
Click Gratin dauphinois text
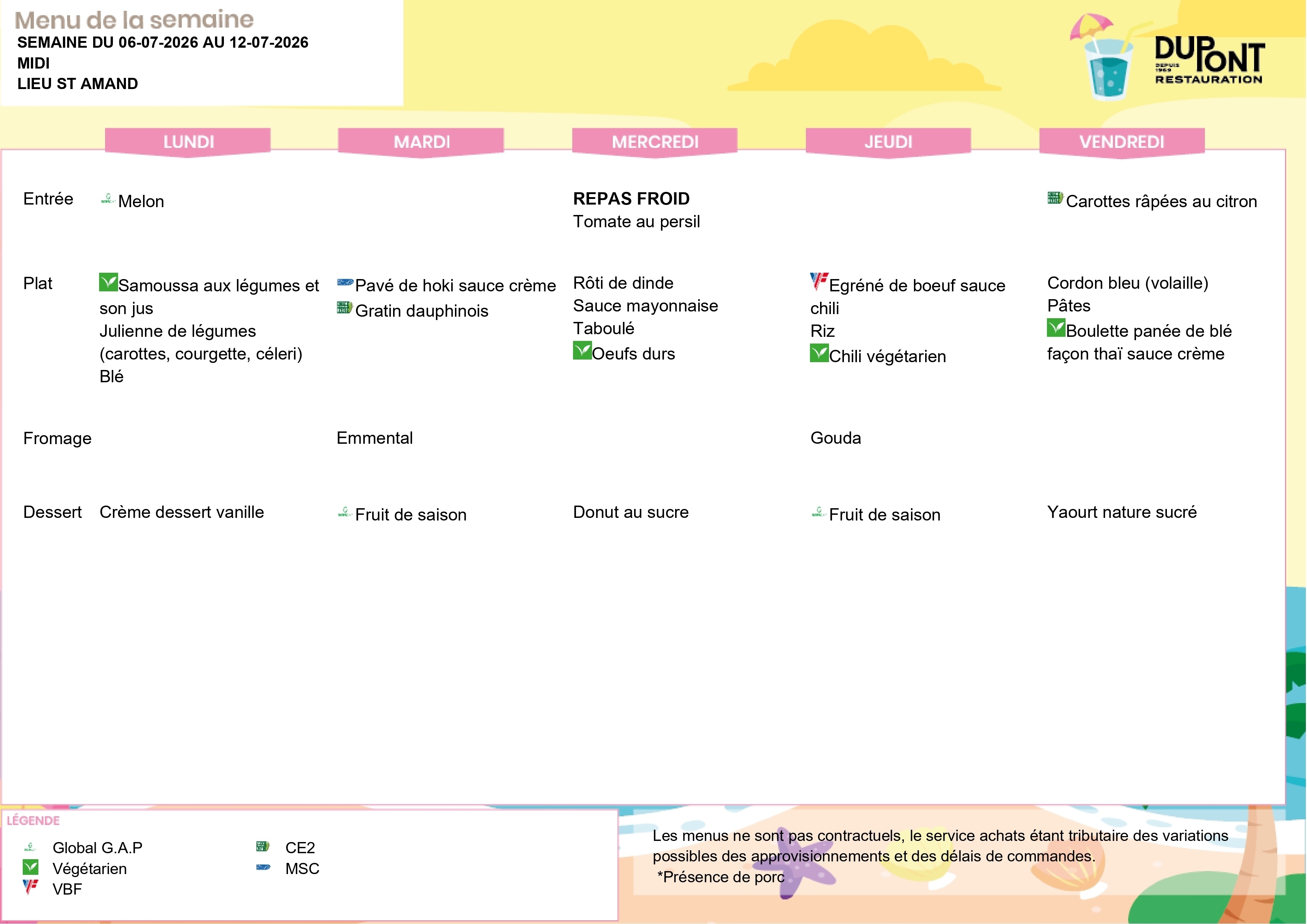coord(422,311)
